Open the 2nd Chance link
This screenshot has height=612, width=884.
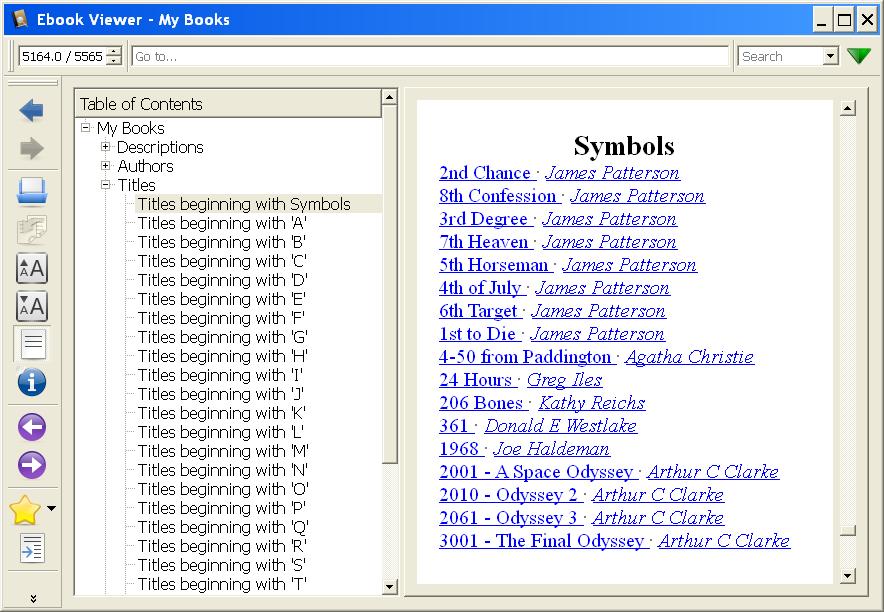(x=485, y=172)
